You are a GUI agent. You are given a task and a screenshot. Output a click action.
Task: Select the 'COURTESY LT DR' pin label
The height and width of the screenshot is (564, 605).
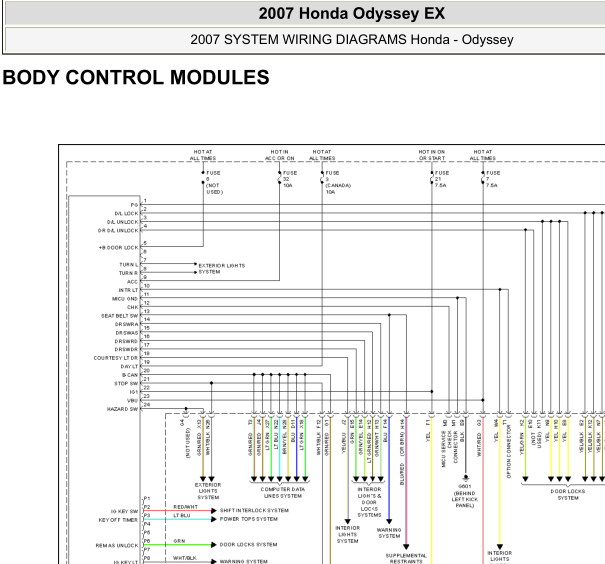tap(116, 358)
